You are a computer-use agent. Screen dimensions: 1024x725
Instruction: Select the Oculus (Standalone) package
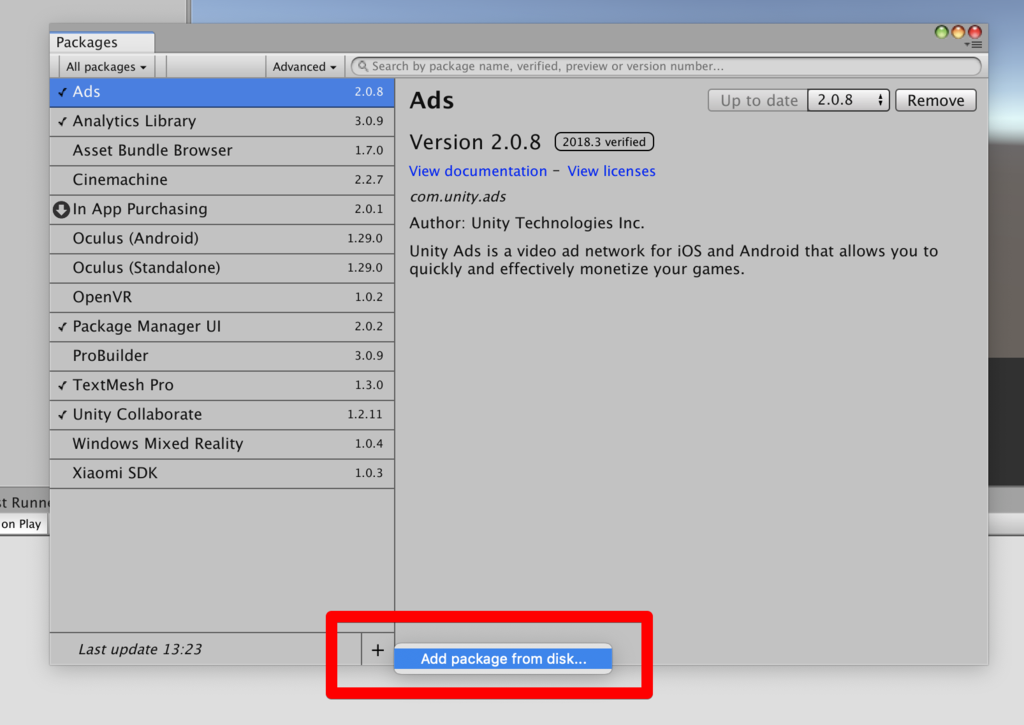222,268
